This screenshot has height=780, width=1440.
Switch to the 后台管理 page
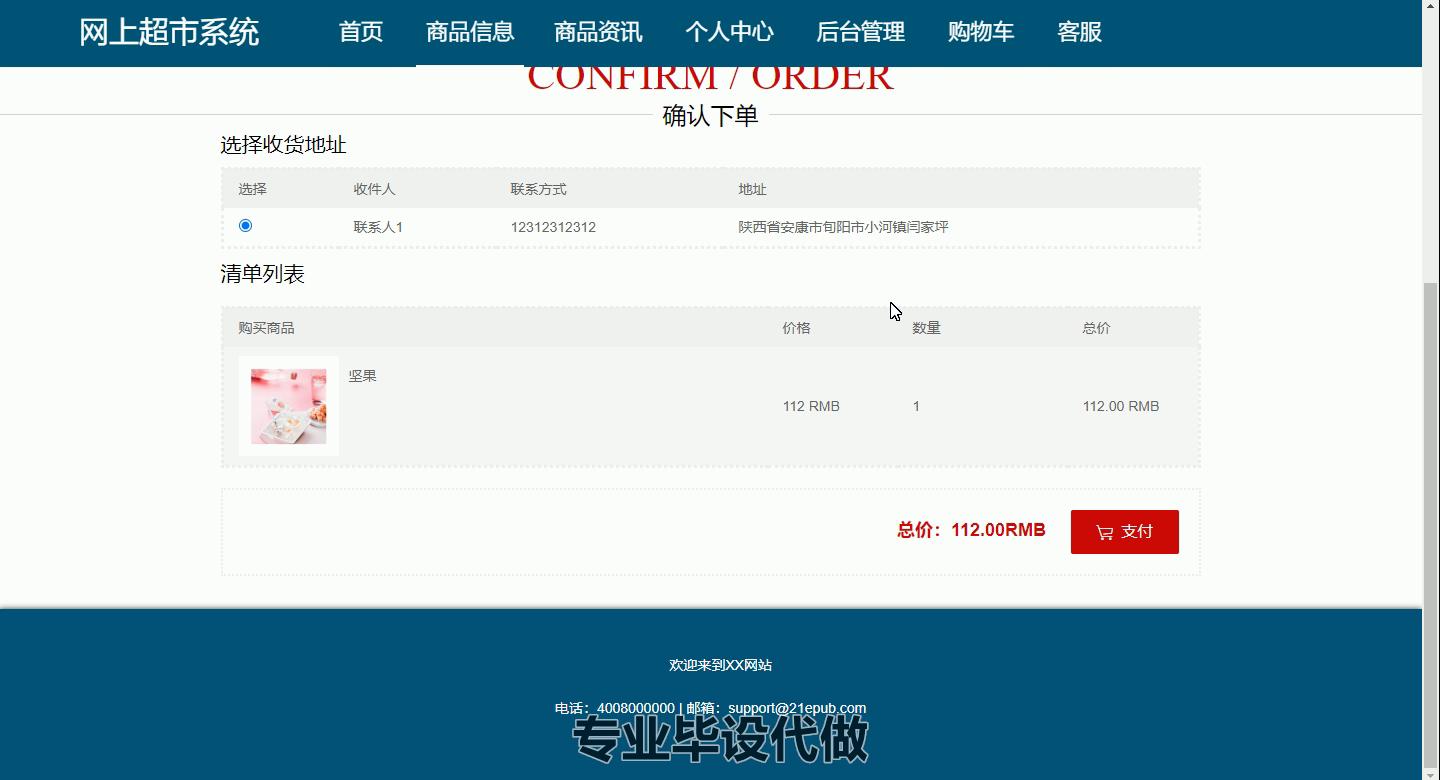(x=860, y=32)
